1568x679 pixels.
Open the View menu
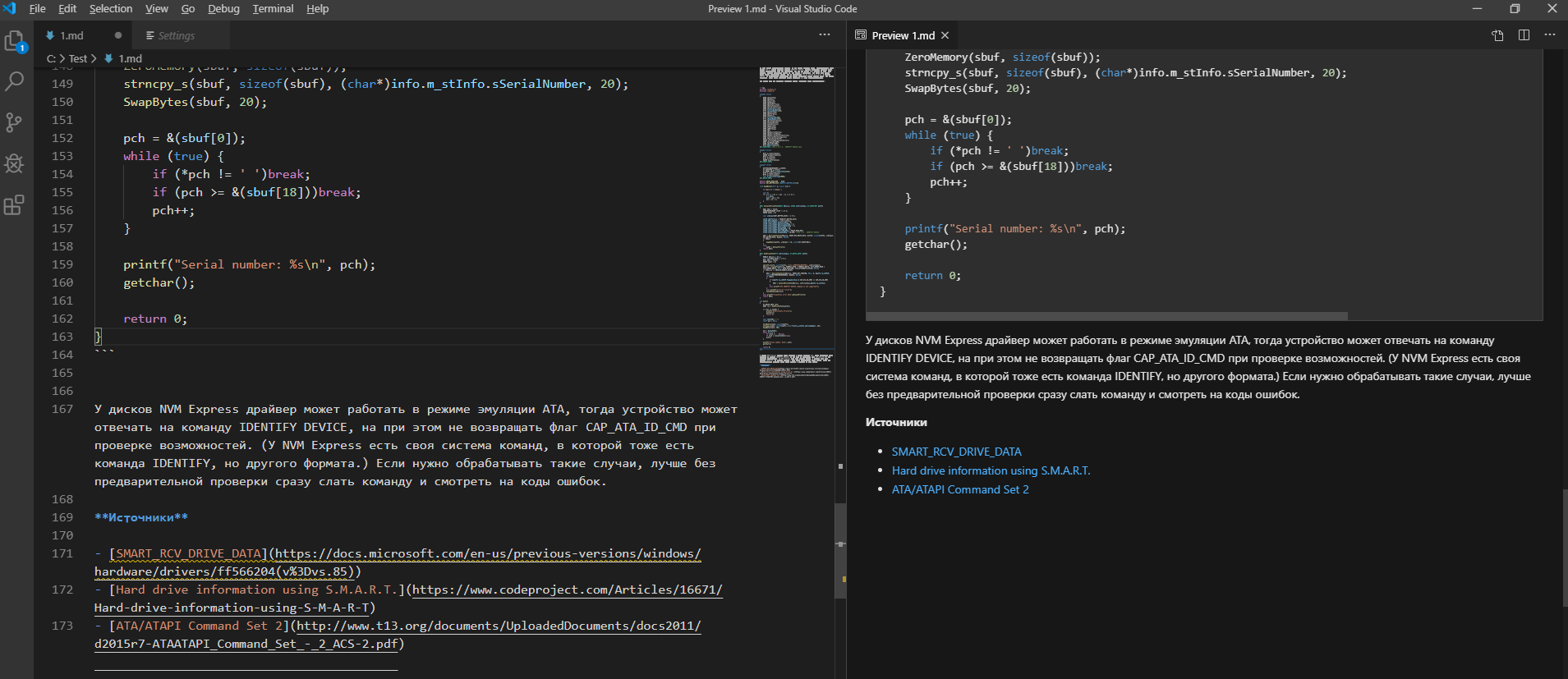(x=157, y=8)
